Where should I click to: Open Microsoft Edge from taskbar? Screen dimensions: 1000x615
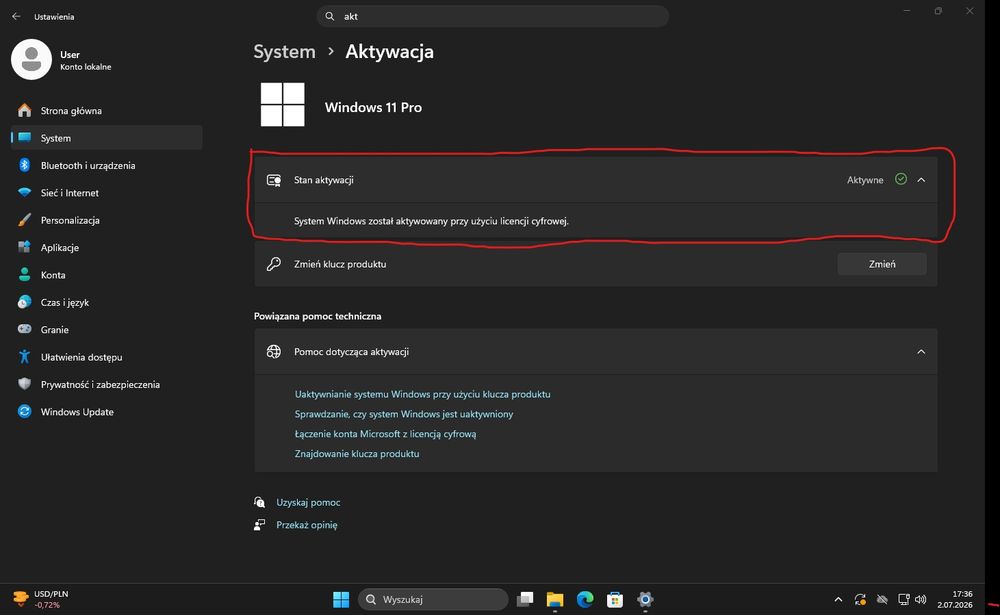[x=585, y=599]
